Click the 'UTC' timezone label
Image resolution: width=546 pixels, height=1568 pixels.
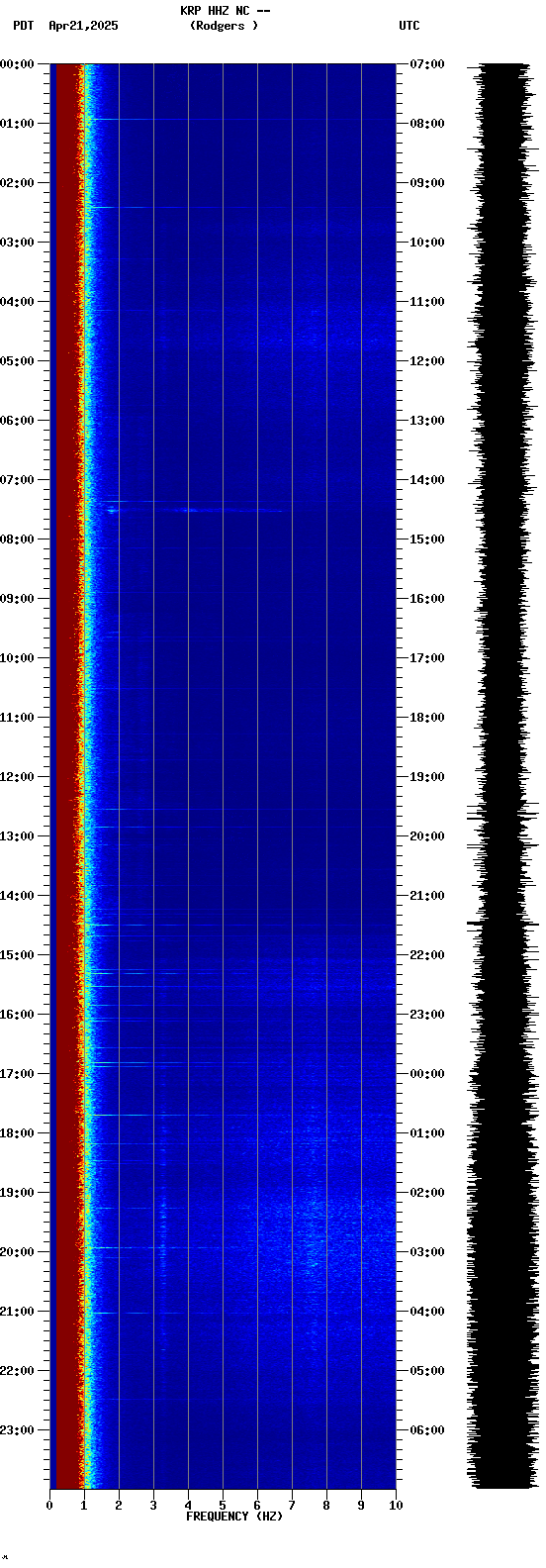click(409, 26)
